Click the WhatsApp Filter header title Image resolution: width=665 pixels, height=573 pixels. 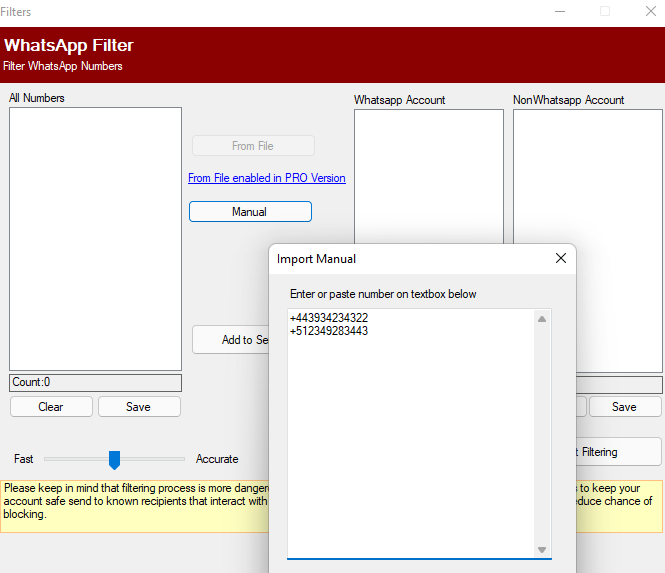pos(69,45)
